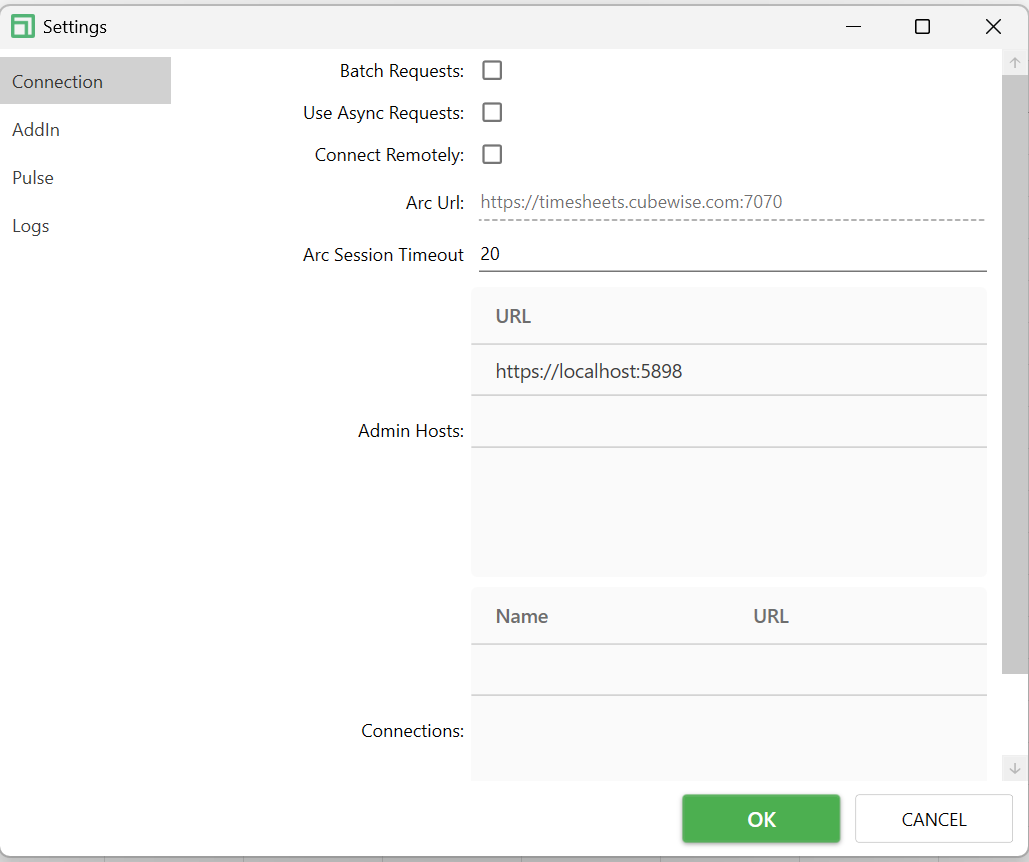Click the Connect Remotely label
The image size is (1029, 862).
coord(389,155)
